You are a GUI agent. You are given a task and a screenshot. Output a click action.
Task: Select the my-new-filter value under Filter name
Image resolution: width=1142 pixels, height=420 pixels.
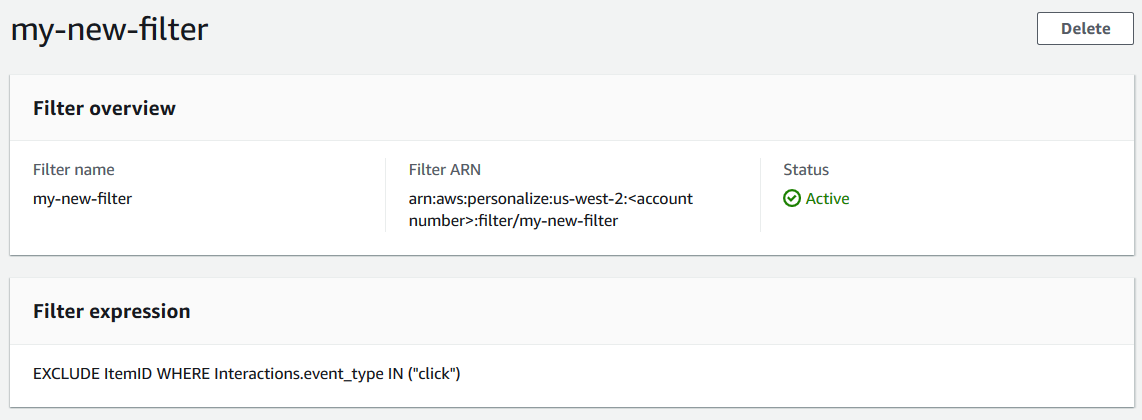[x=82, y=199]
